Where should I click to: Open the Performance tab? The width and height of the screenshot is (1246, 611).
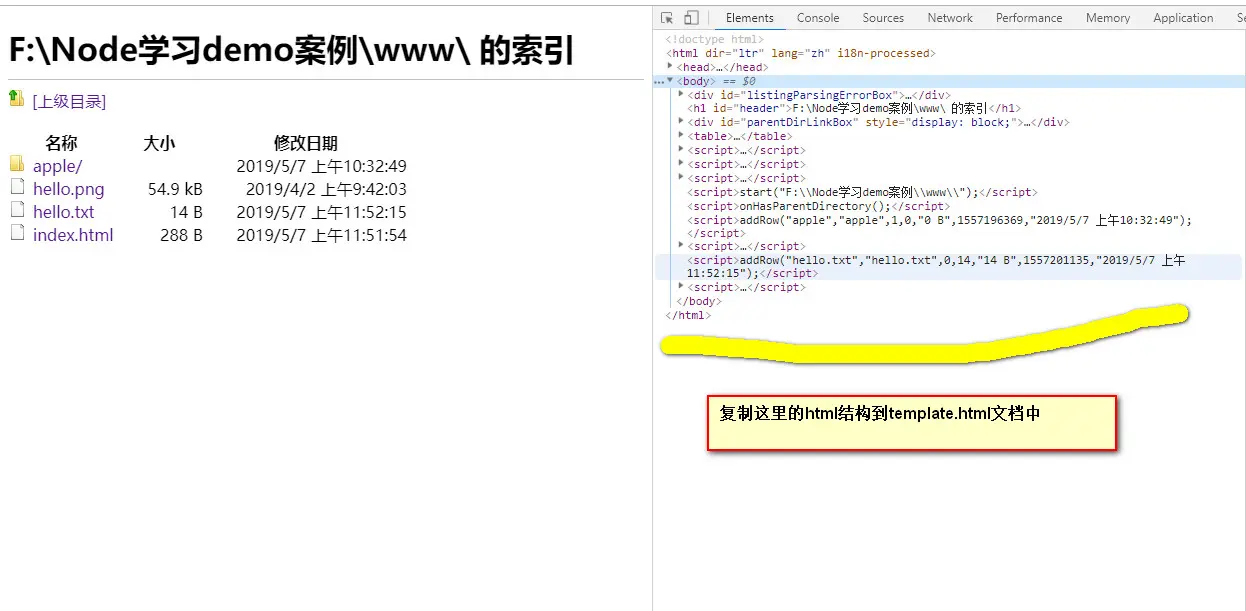tap(1029, 18)
